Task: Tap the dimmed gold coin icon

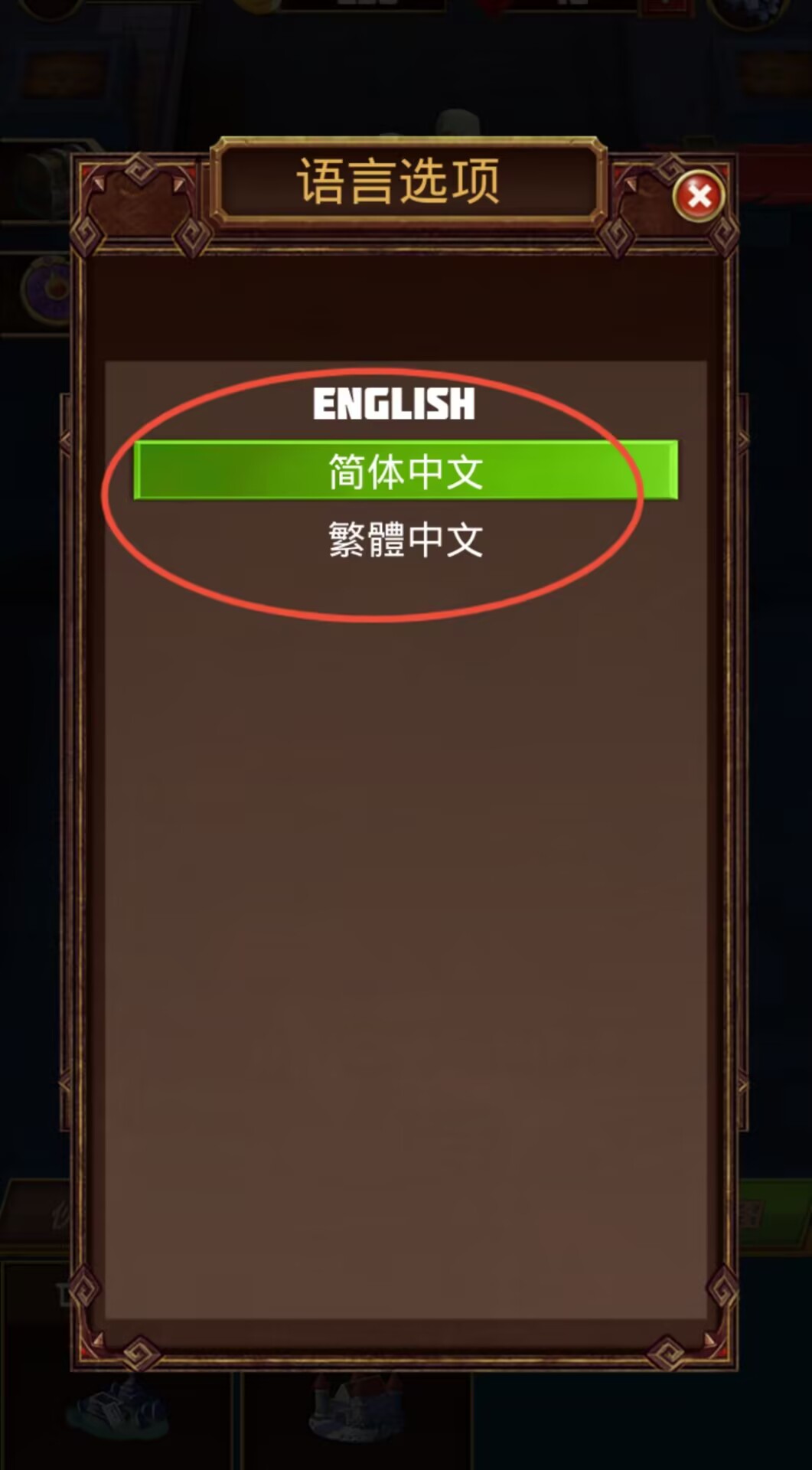Action: tap(256, 5)
